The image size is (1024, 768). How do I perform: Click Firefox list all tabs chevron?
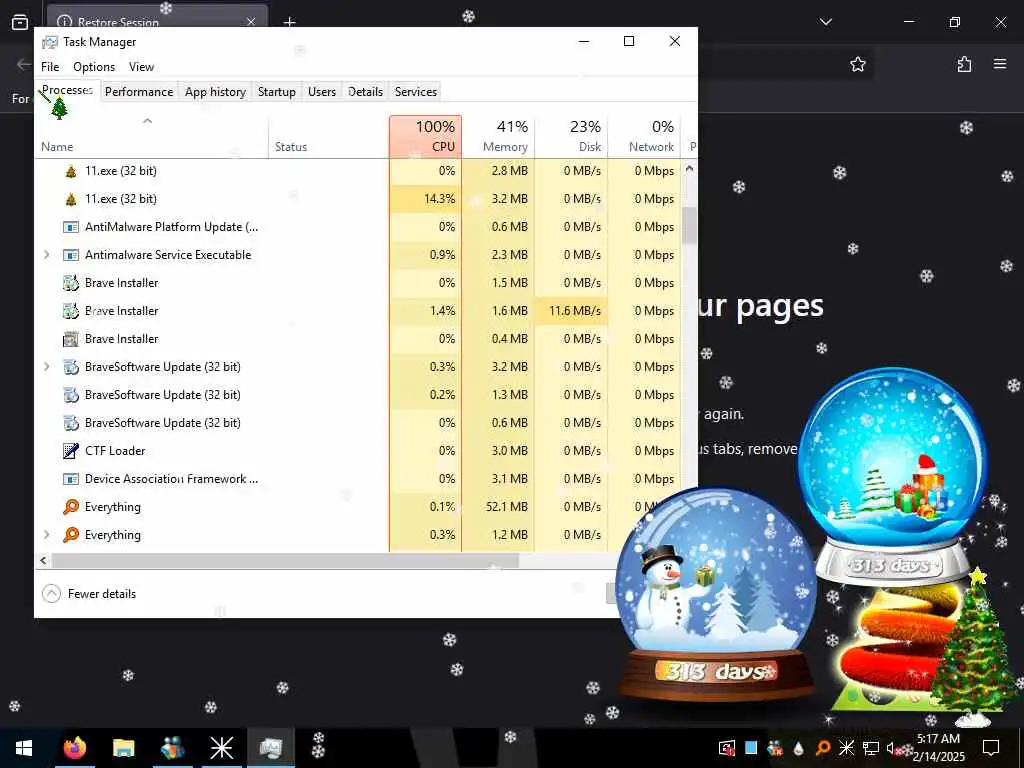[x=825, y=22]
